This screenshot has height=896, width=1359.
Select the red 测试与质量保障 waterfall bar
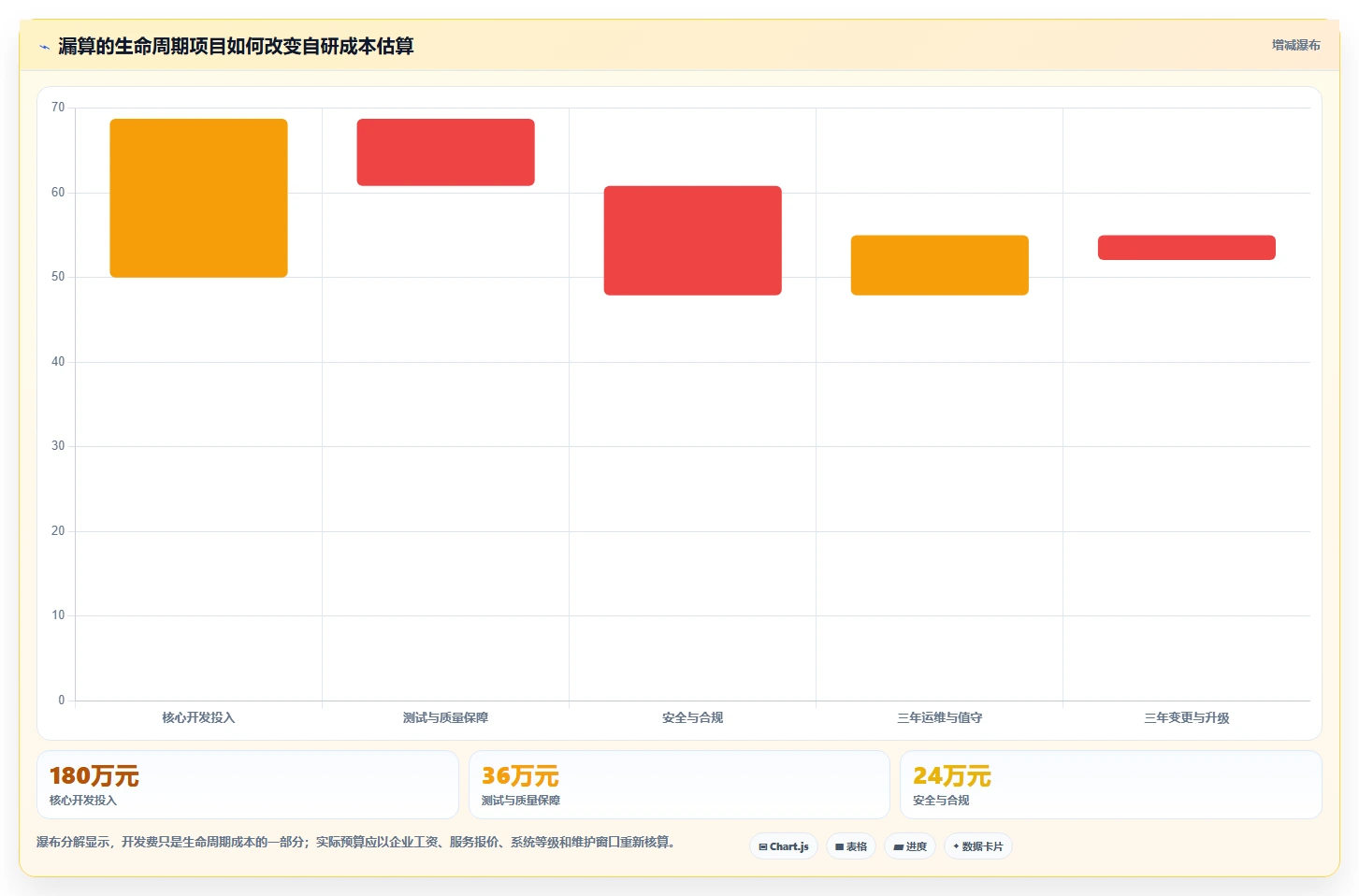tap(445, 152)
